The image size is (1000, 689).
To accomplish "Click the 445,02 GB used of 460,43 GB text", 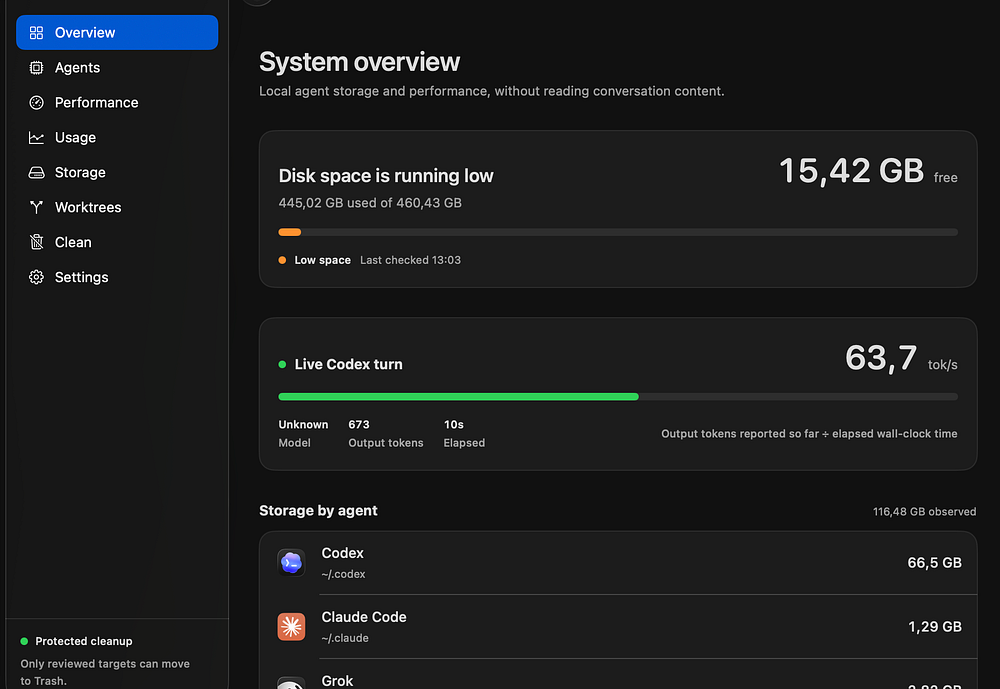I will point(370,203).
